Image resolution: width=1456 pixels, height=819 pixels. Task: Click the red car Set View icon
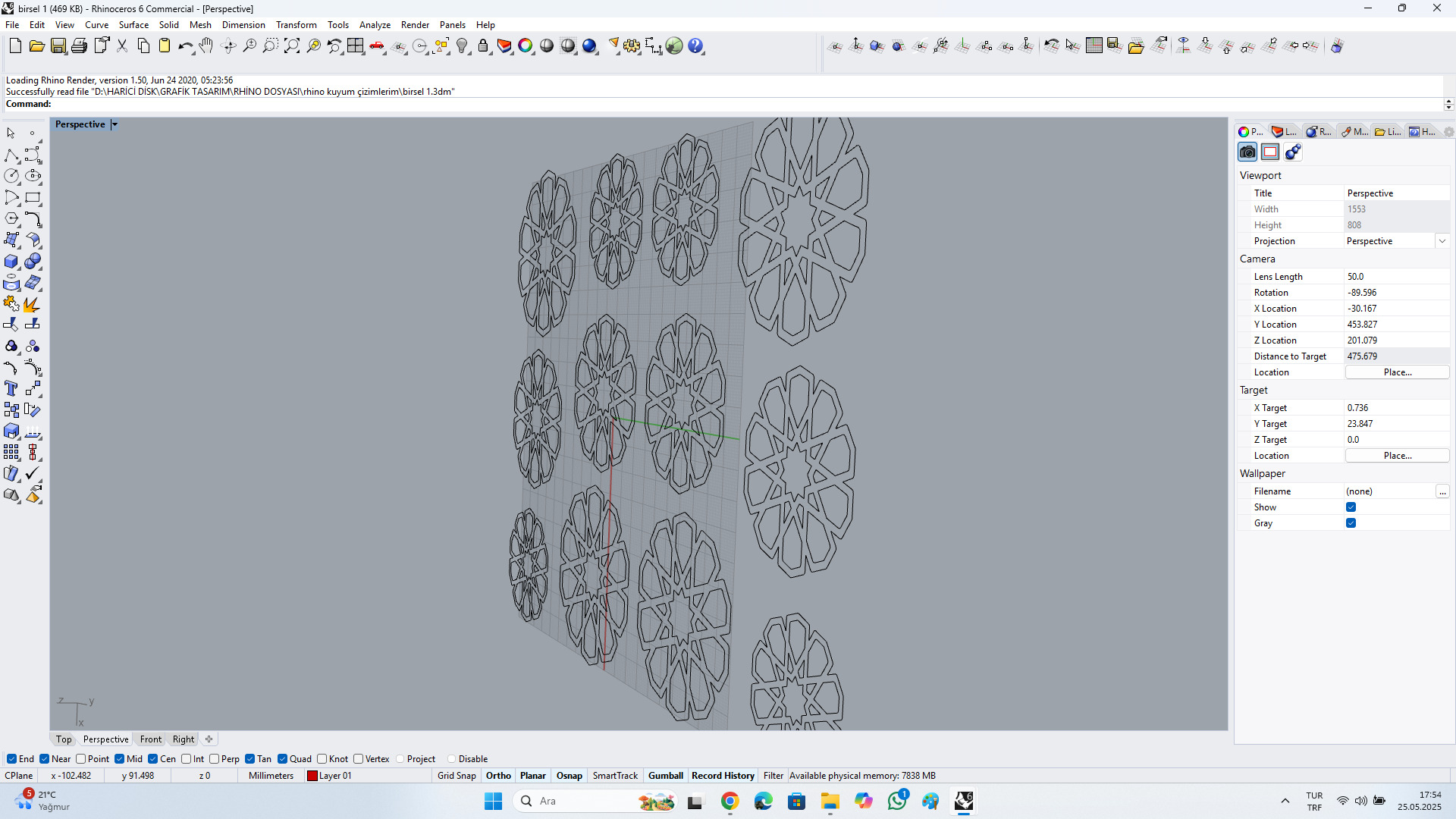[x=377, y=46]
